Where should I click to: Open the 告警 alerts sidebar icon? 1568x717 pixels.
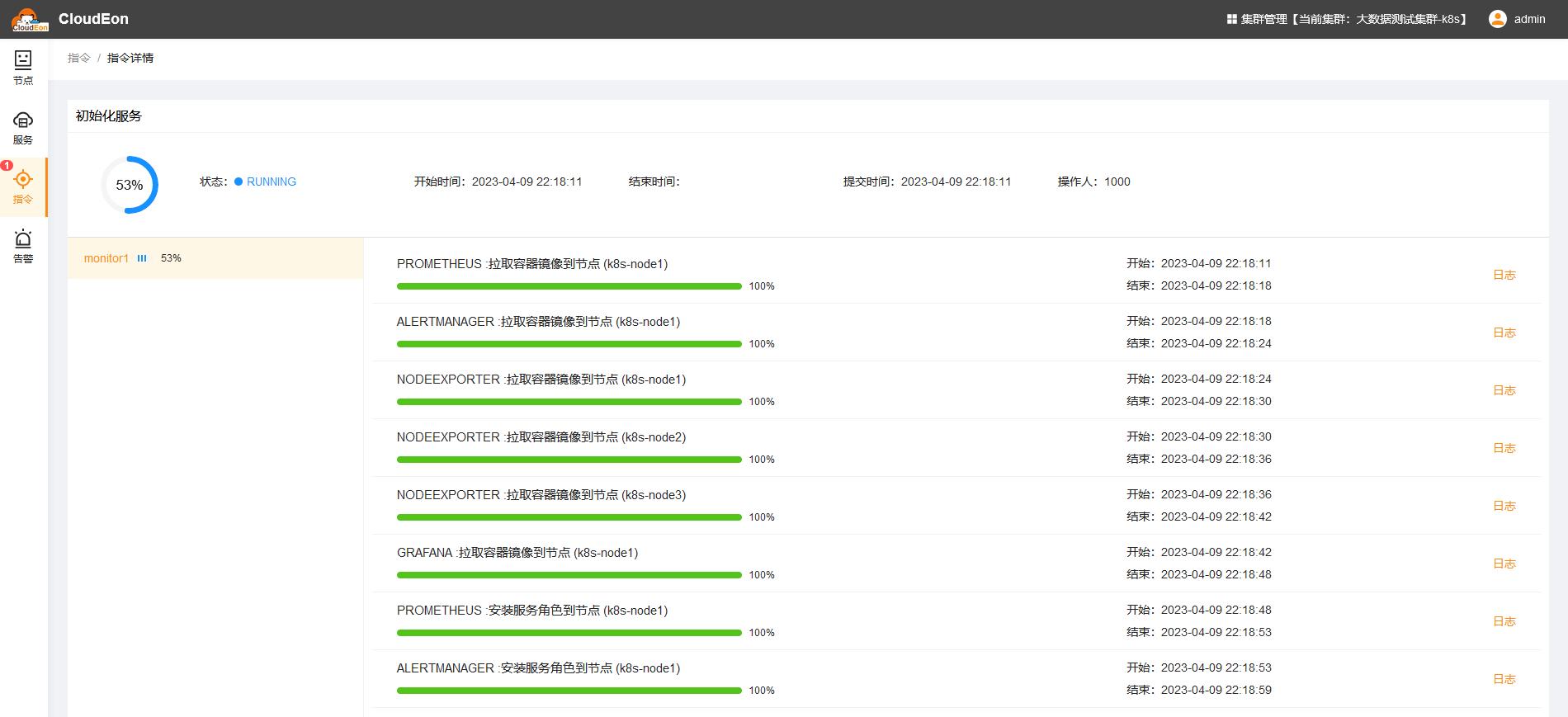23,238
